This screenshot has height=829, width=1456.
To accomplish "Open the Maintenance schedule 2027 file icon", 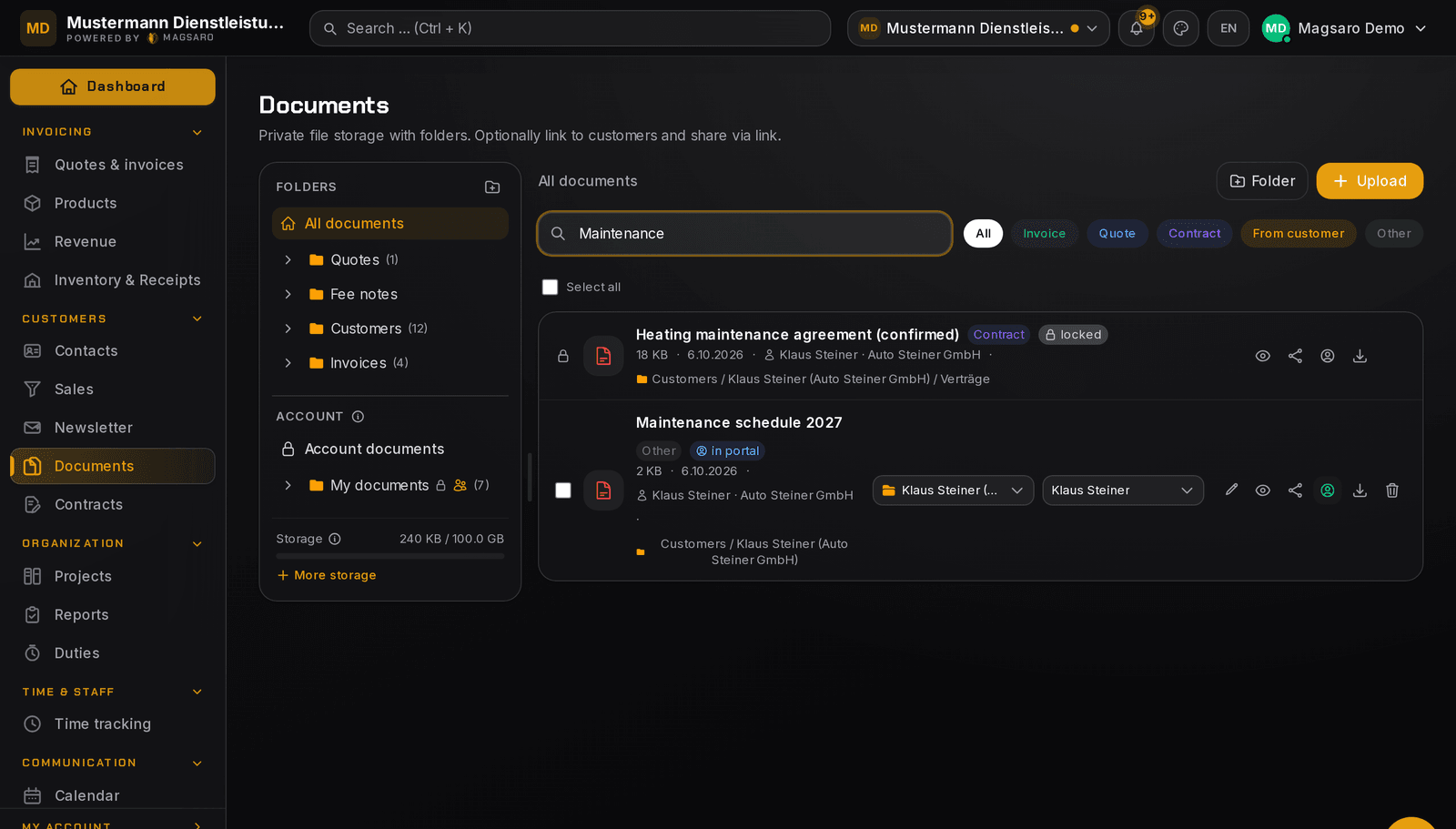I will (603, 490).
